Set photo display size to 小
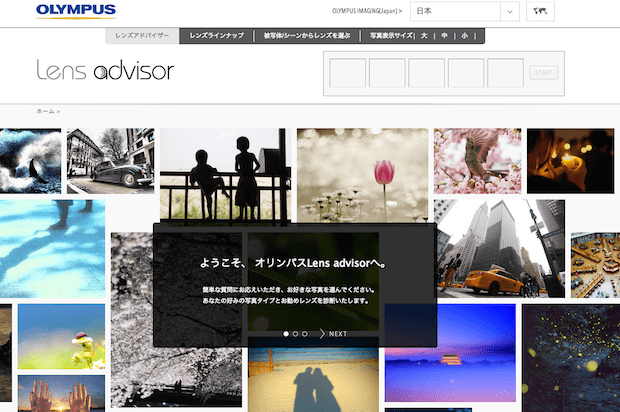The image size is (620, 412). [x=465, y=35]
